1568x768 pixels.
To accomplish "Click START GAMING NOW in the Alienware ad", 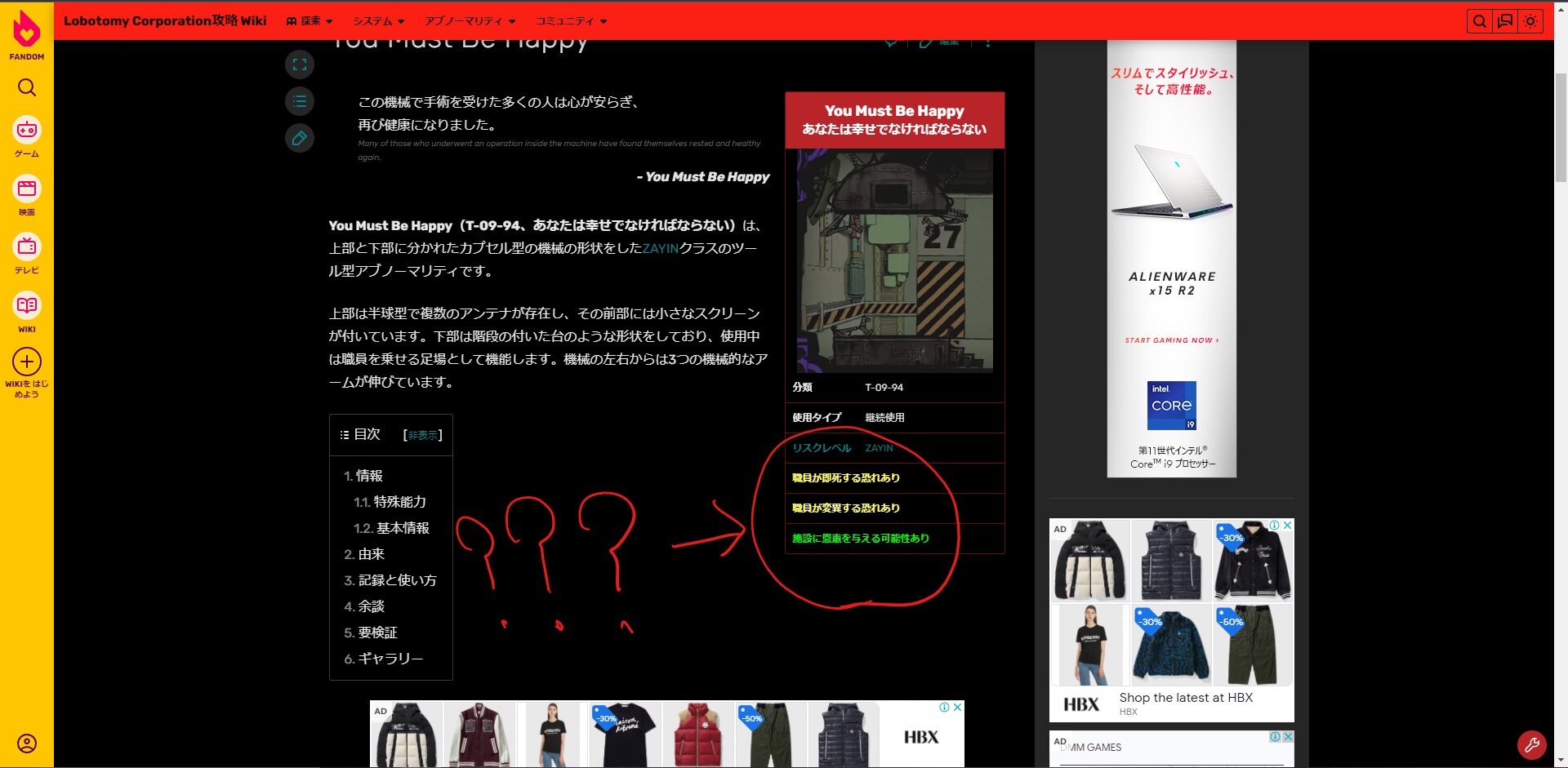I will point(1172,340).
